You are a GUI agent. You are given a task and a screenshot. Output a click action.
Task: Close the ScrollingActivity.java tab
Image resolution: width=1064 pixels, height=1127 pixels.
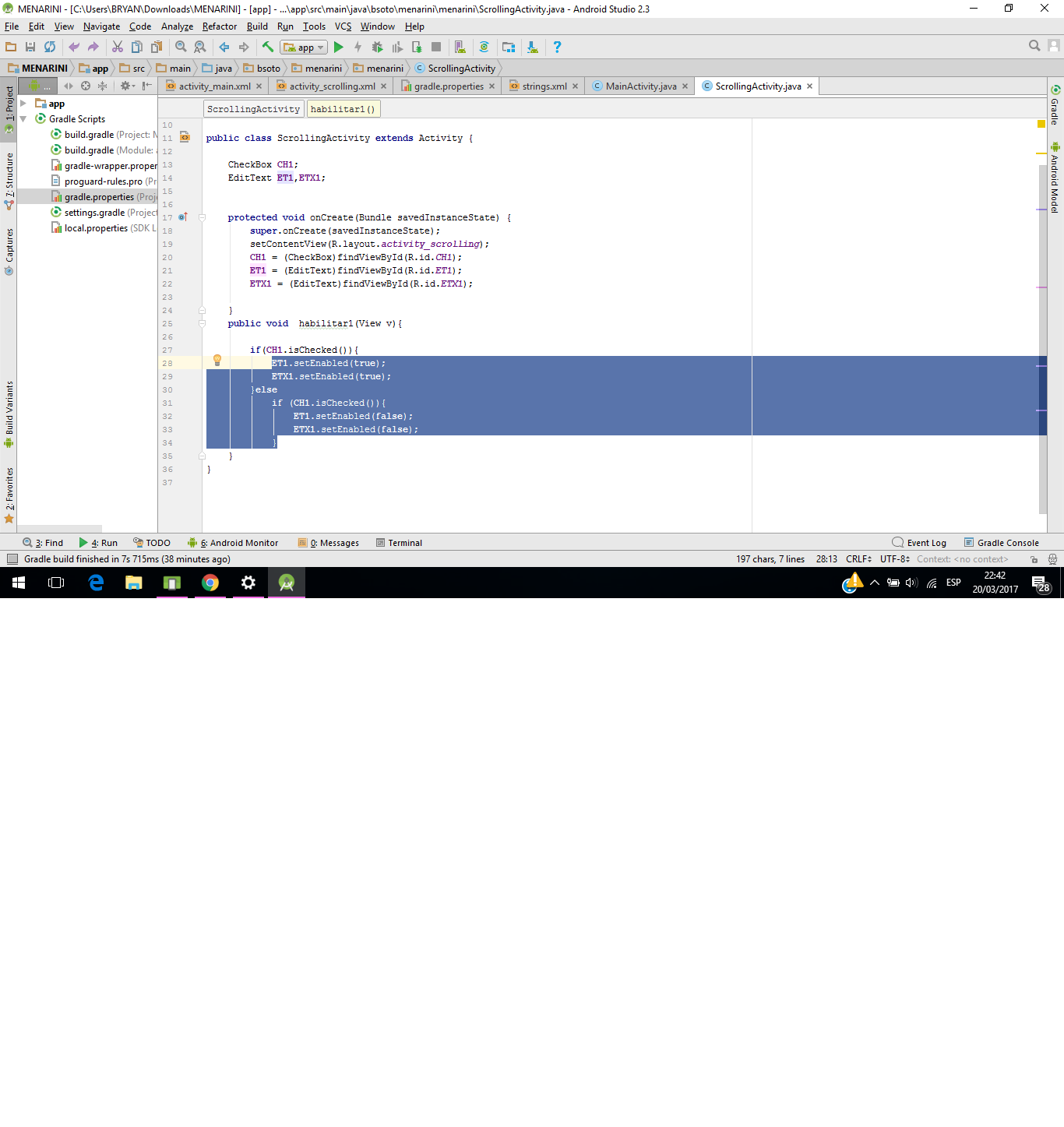810,86
